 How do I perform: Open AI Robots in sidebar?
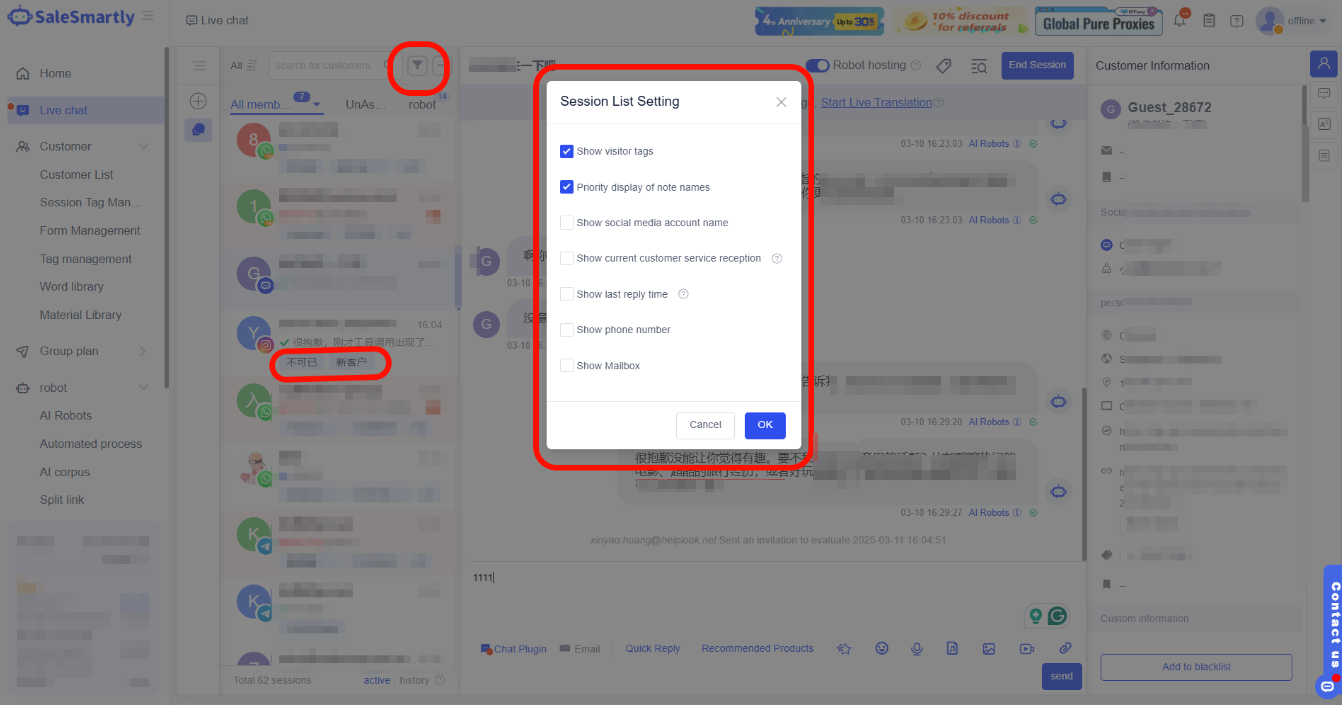tap(66, 415)
